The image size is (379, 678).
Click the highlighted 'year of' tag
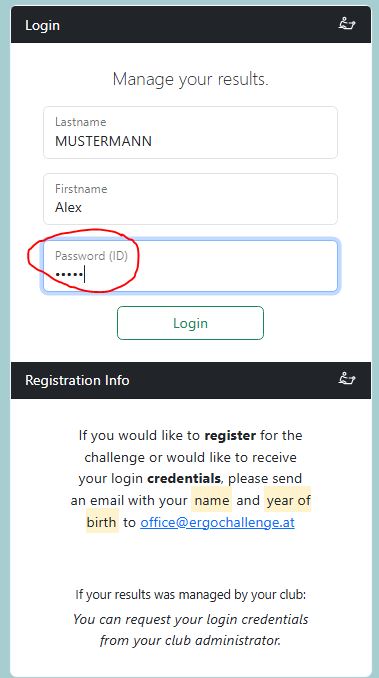coord(288,500)
